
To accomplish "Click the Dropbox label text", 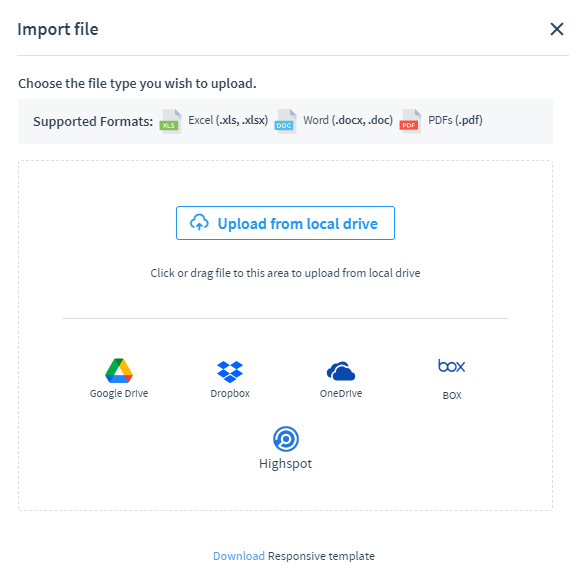I will click(230, 394).
